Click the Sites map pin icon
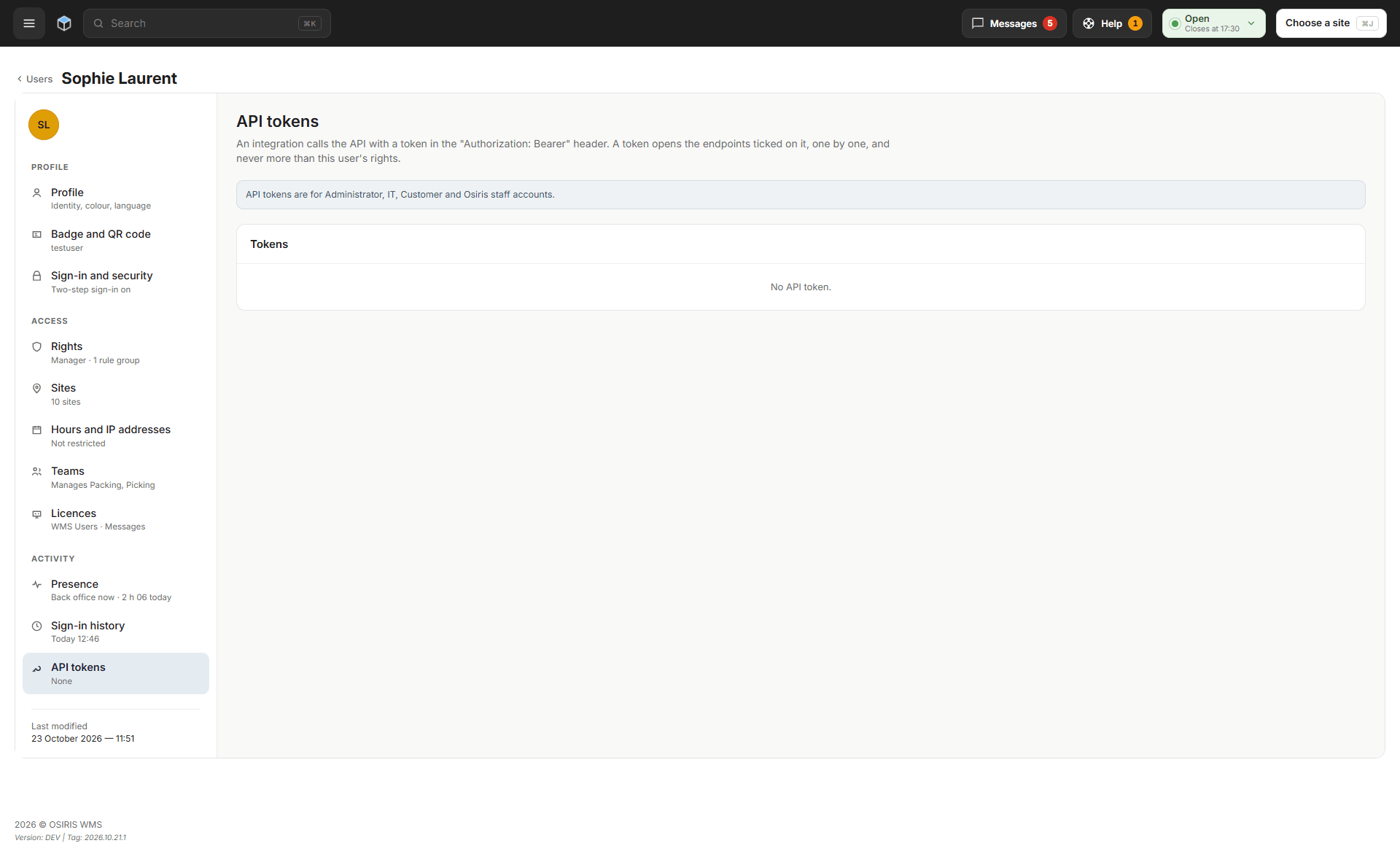 pos(36,389)
